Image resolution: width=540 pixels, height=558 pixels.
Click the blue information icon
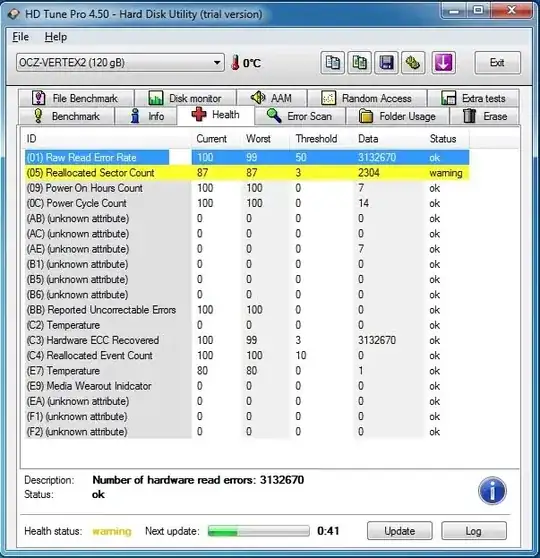(x=492, y=491)
